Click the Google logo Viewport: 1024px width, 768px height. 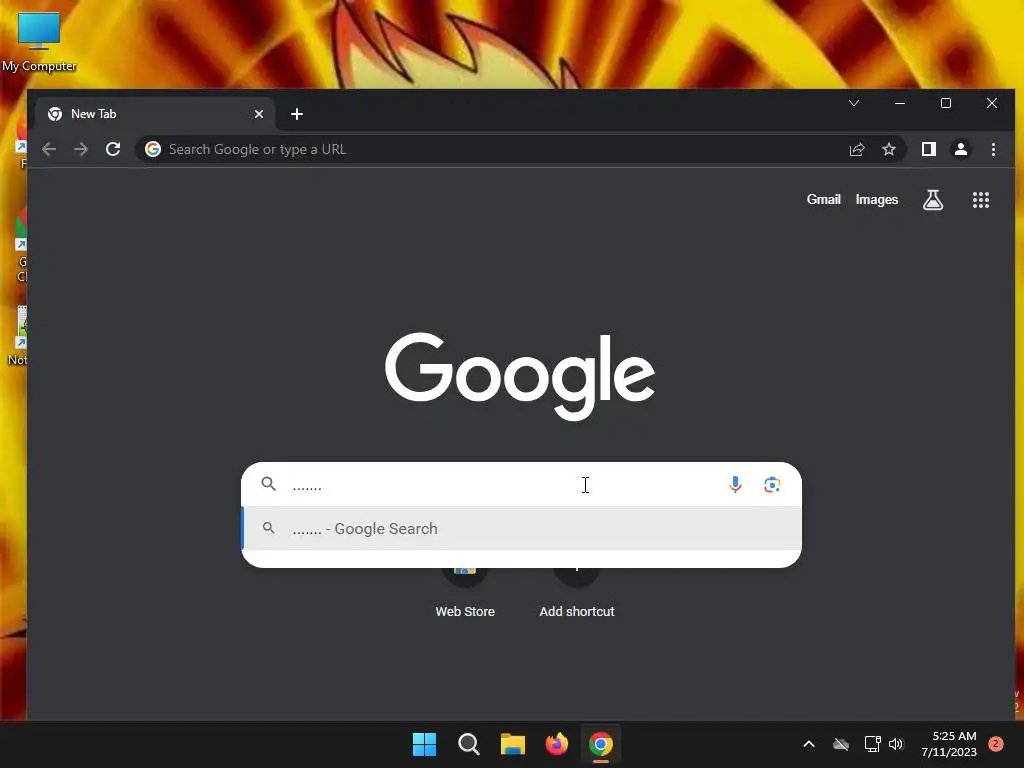(520, 376)
